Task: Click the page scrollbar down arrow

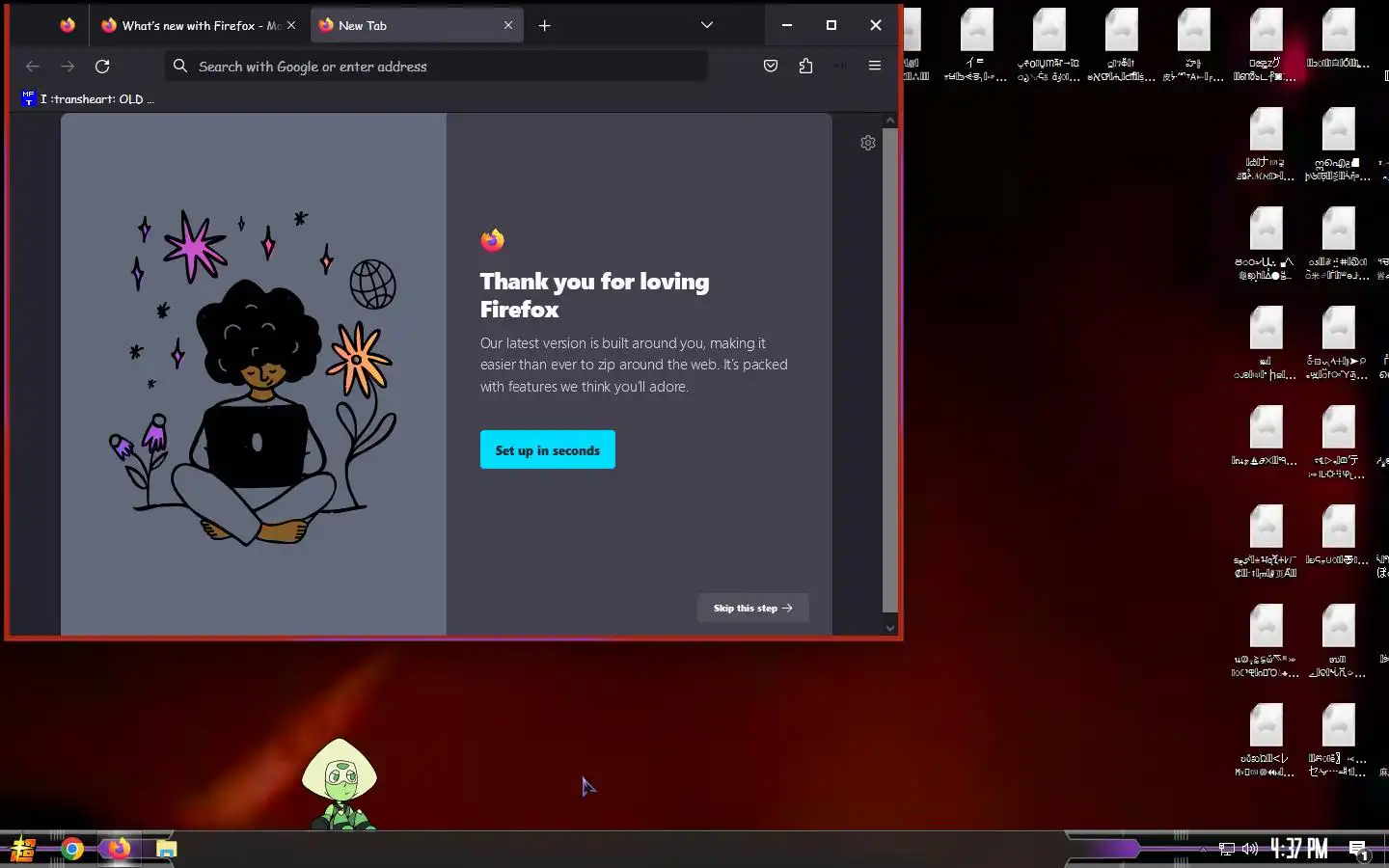Action: [890, 628]
